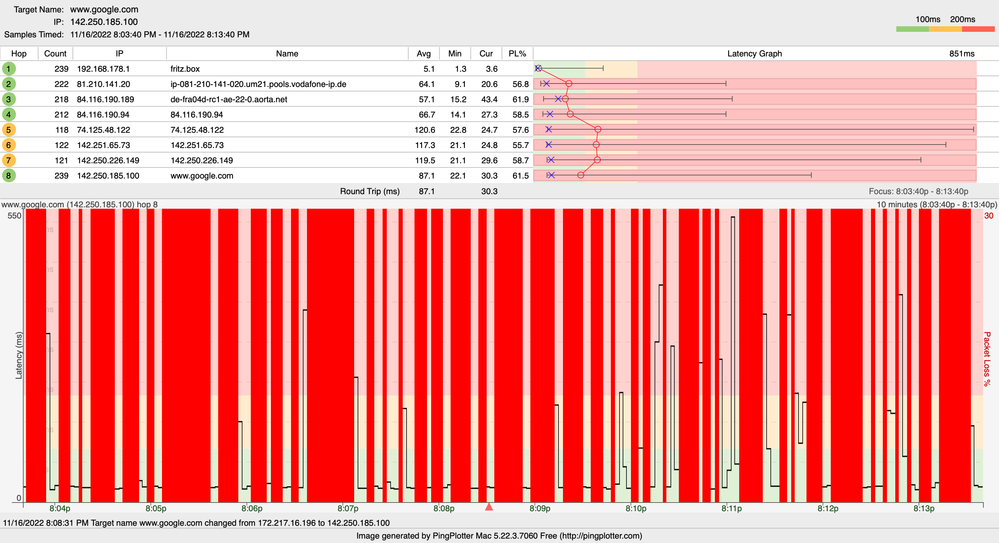Image resolution: width=999 pixels, height=543 pixels.
Task: Select hop 1 green circle icon
Action: coord(8,69)
